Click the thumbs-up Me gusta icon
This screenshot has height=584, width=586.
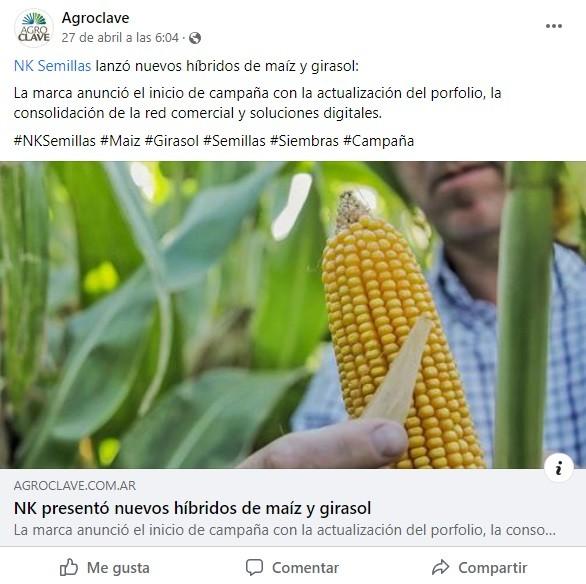coord(69,568)
